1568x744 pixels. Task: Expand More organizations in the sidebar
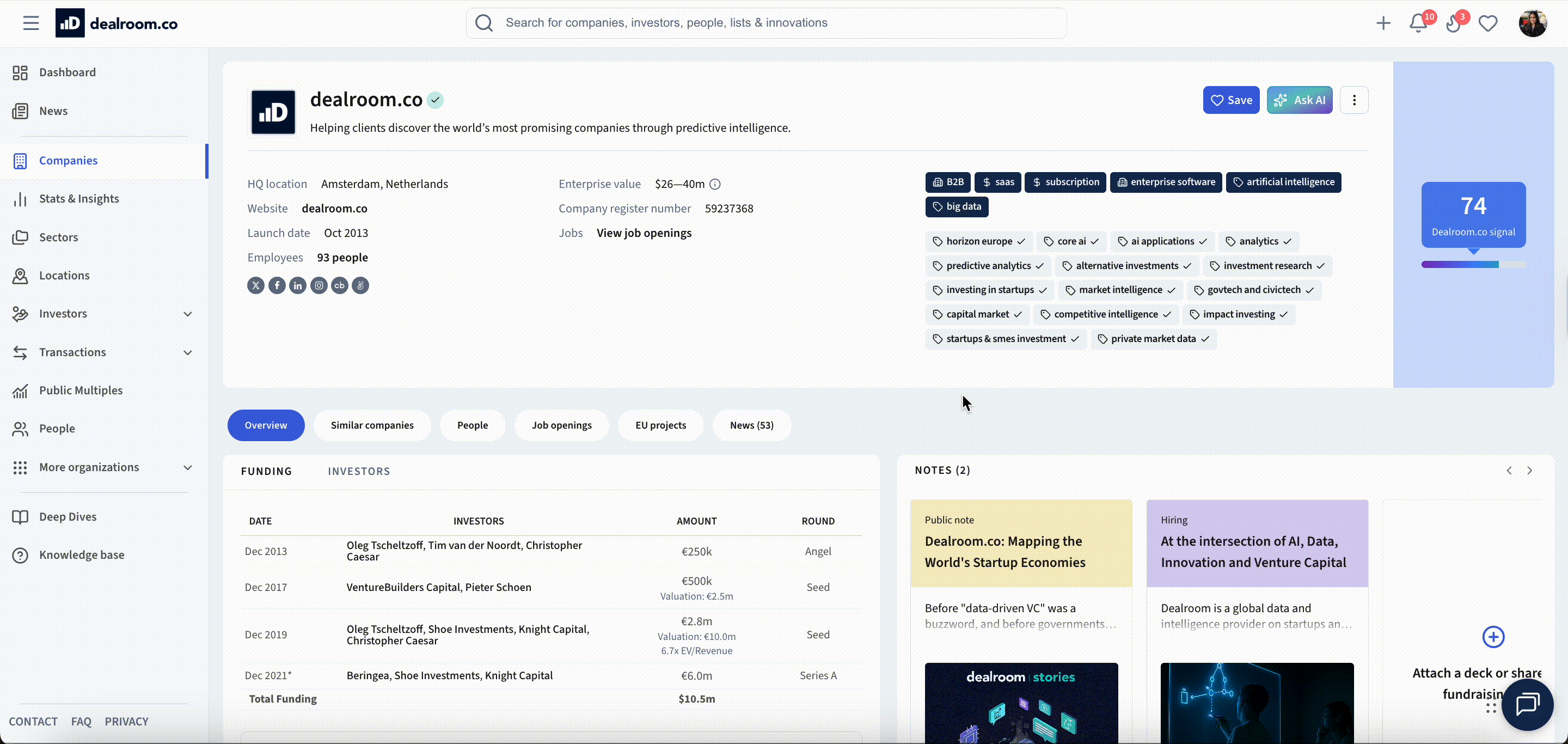click(x=188, y=467)
